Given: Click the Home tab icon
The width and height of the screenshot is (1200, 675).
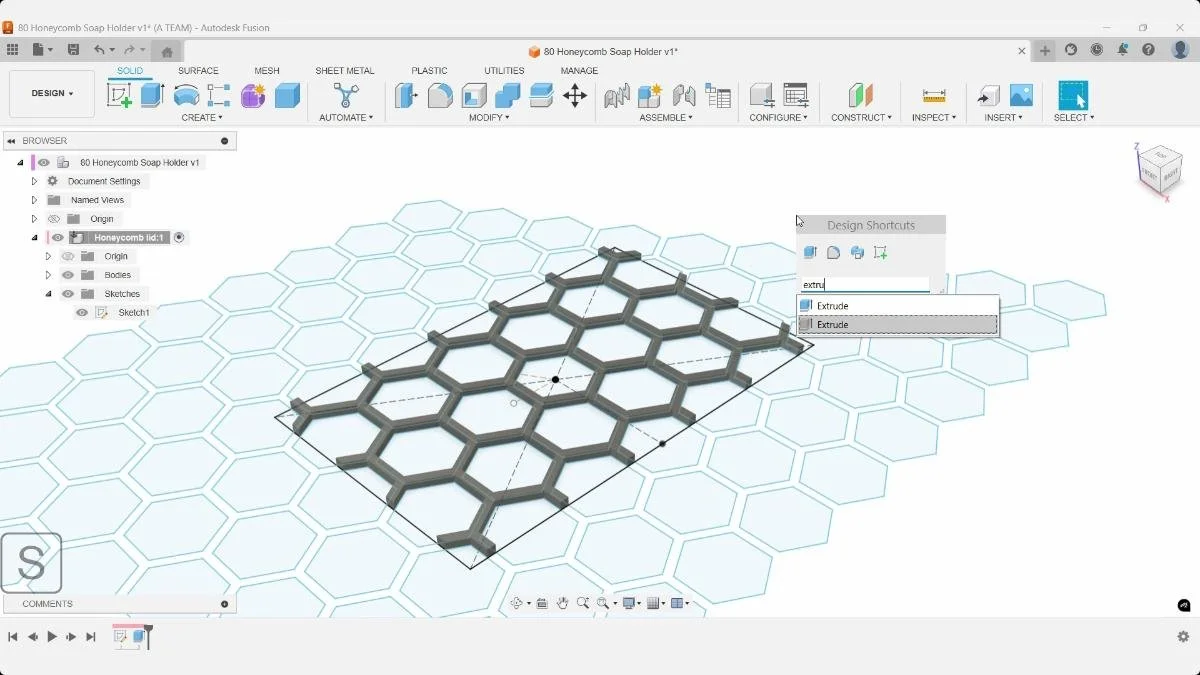Looking at the screenshot, I should click(x=167, y=51).
